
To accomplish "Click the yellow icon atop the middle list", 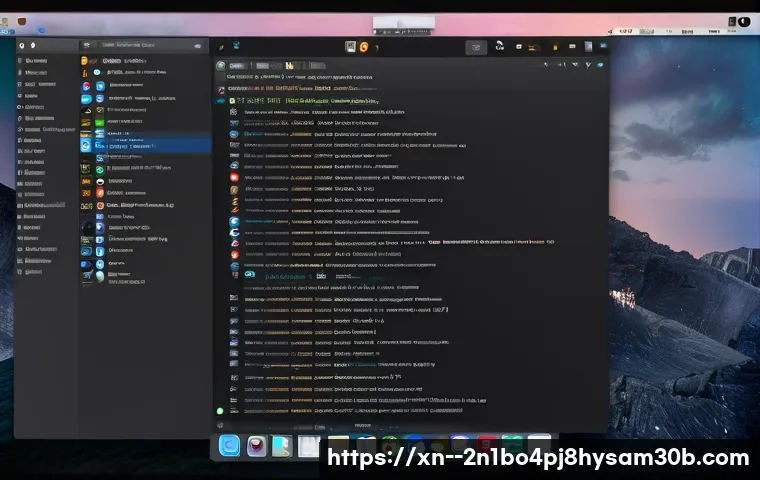I will point(85,61).
